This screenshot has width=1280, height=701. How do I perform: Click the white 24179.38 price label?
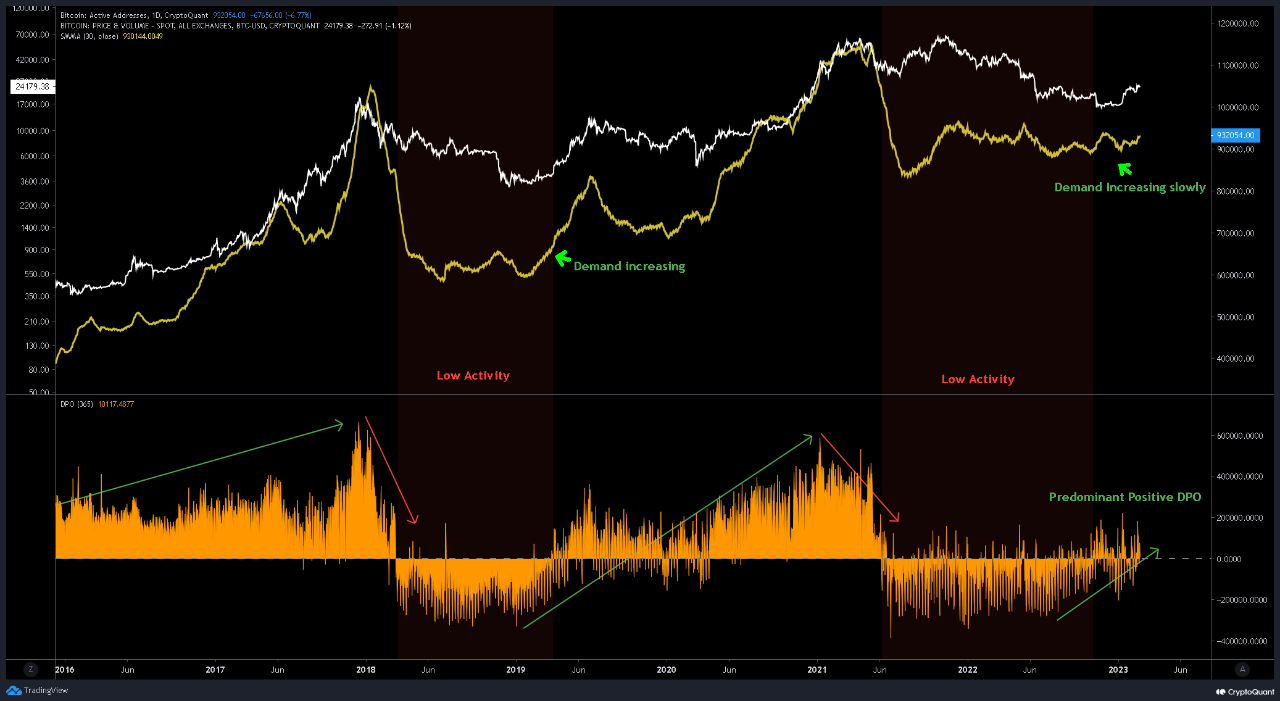pos(33,87)
